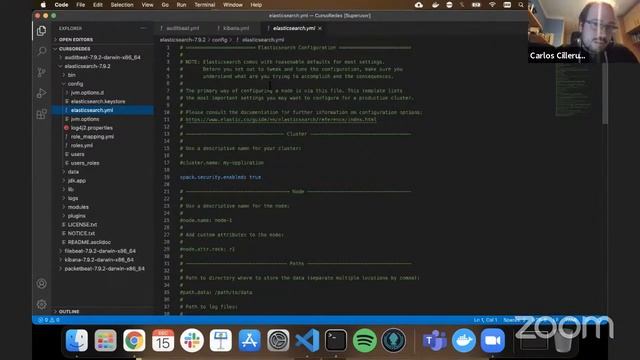The image size is (640, 360).
Task: Expand the data folder
Action: (x=73, y=172)
